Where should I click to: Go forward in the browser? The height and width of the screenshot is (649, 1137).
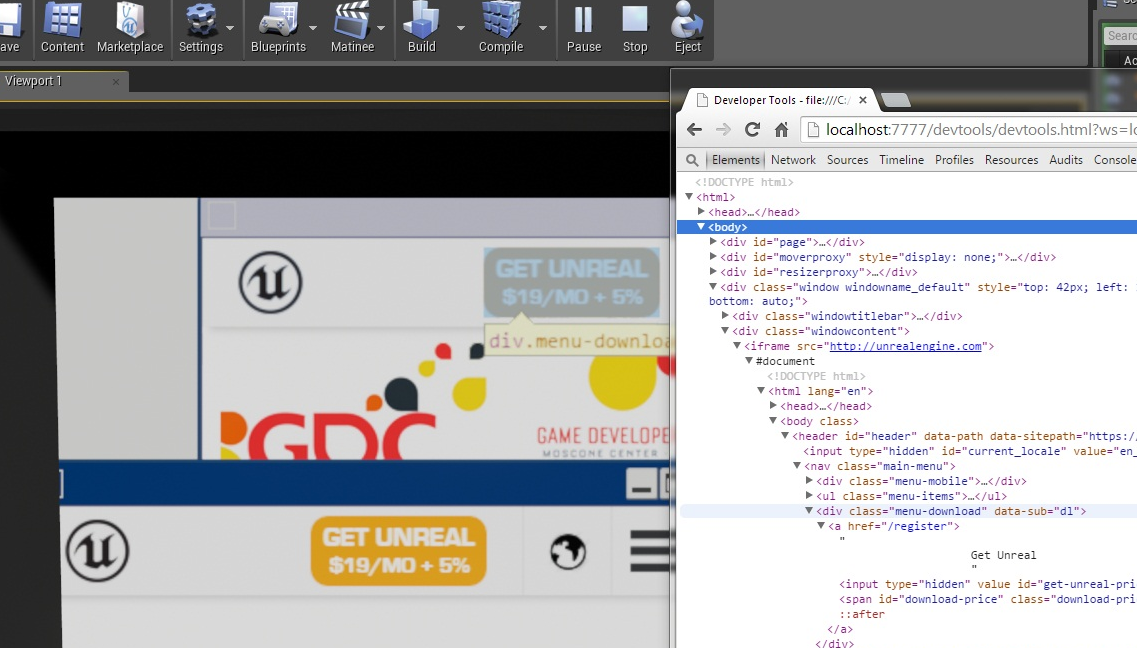click(723, 130)
